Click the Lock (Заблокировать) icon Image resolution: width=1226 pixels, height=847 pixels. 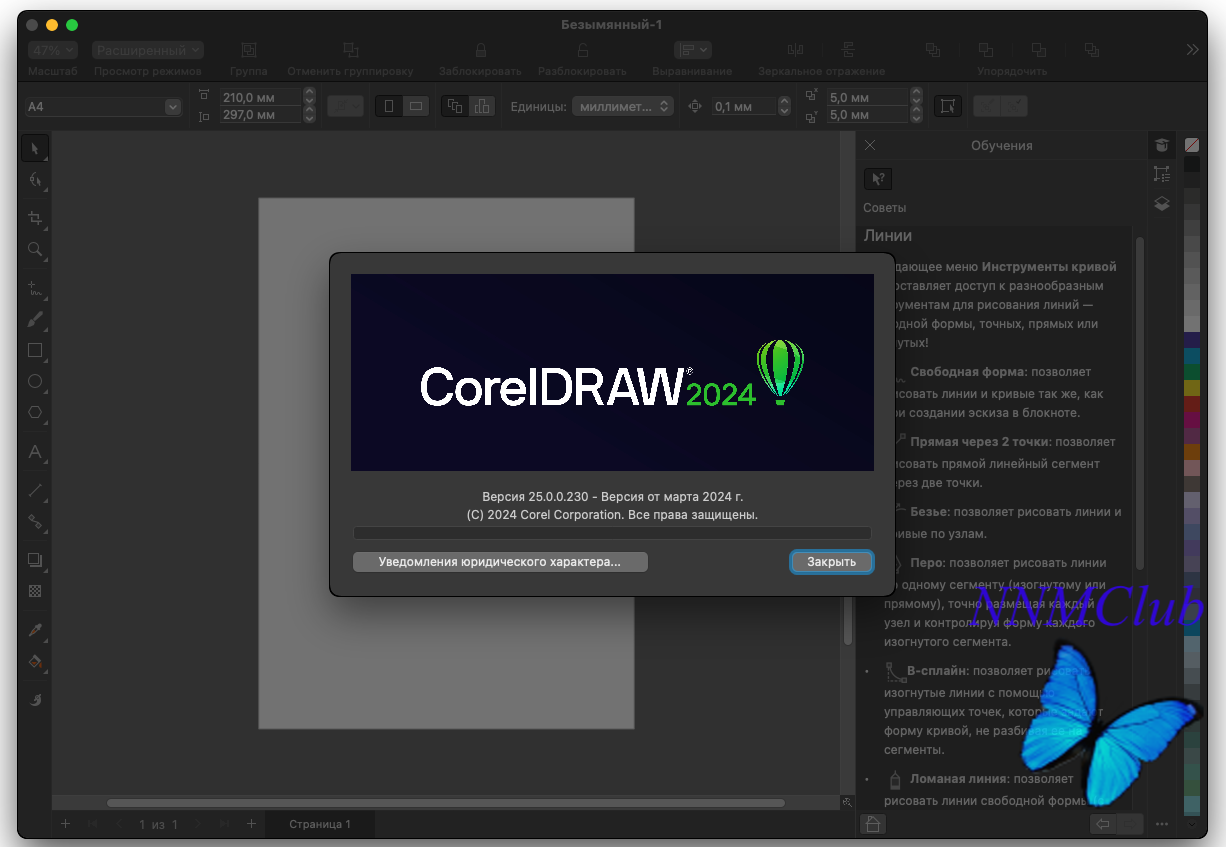point(480,50)
